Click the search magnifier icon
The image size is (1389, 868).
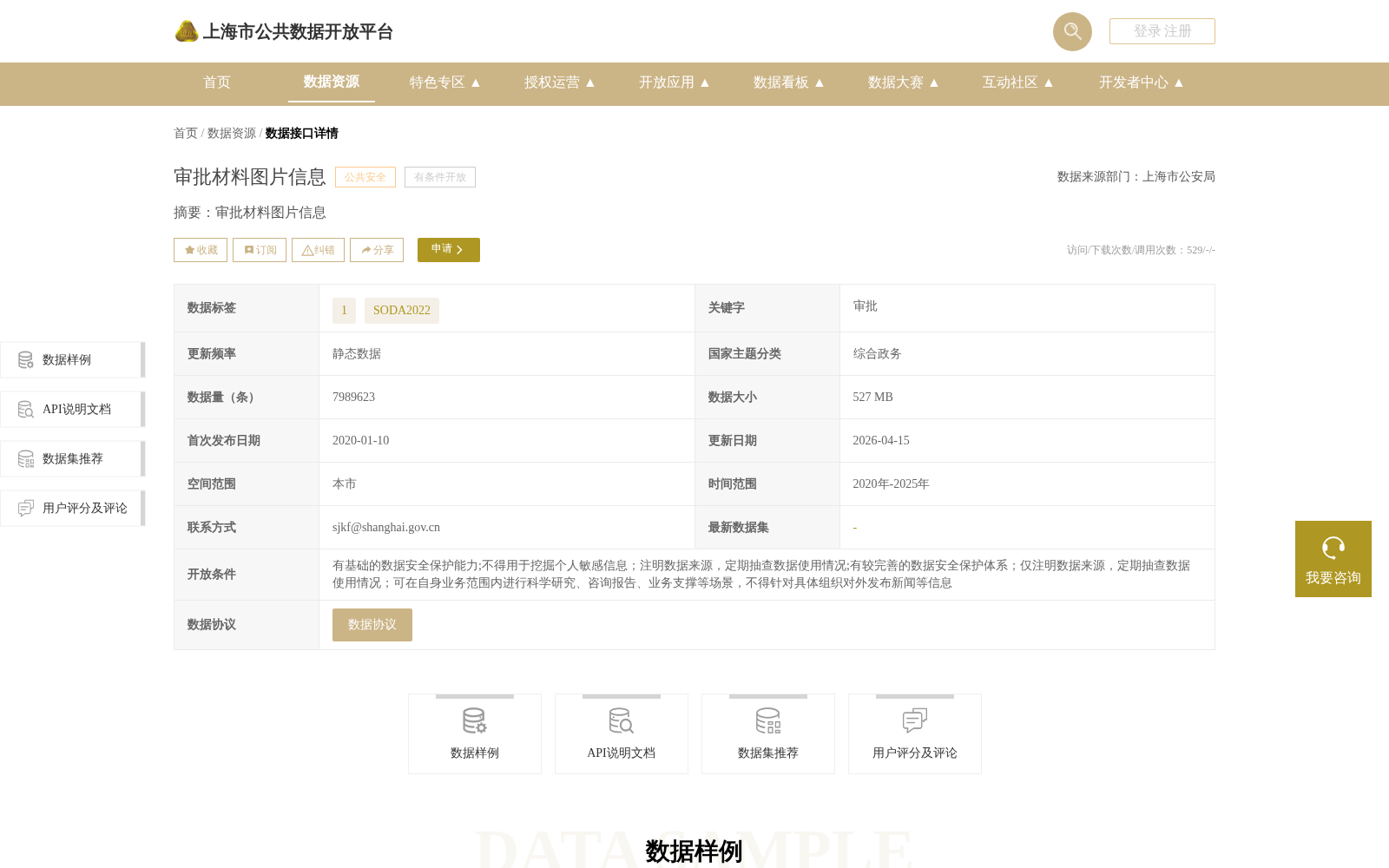(x=1072, y=31)
